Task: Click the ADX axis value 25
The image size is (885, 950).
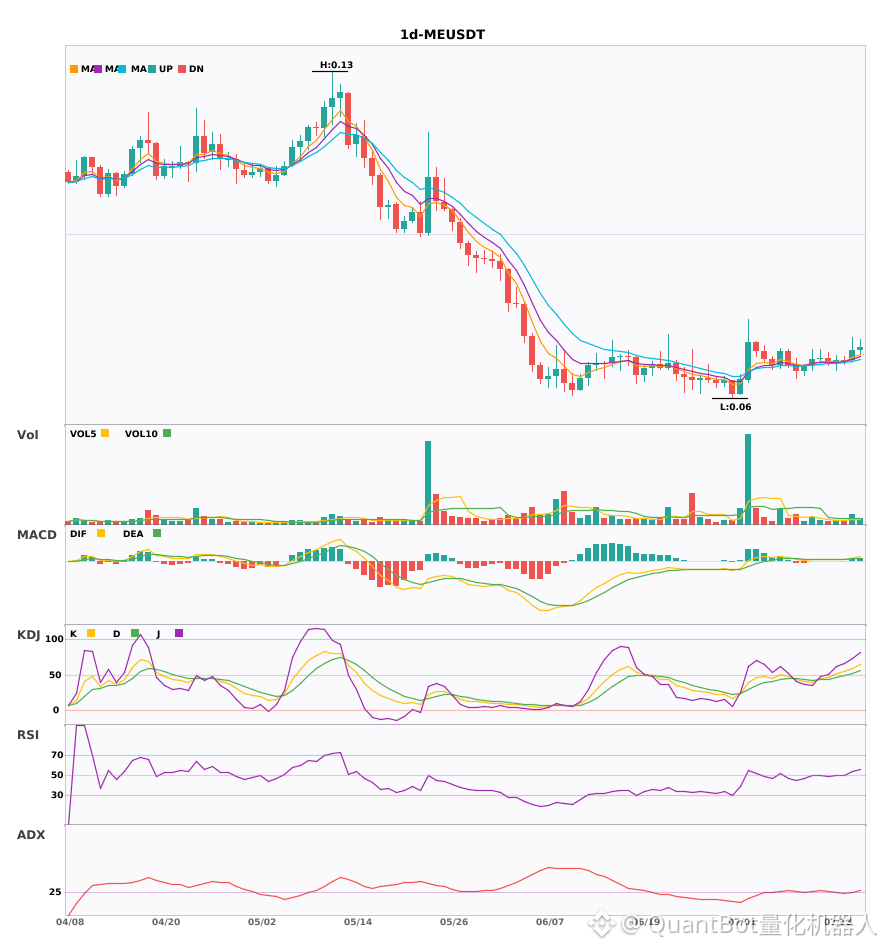Action: click(x=55, y=892)
